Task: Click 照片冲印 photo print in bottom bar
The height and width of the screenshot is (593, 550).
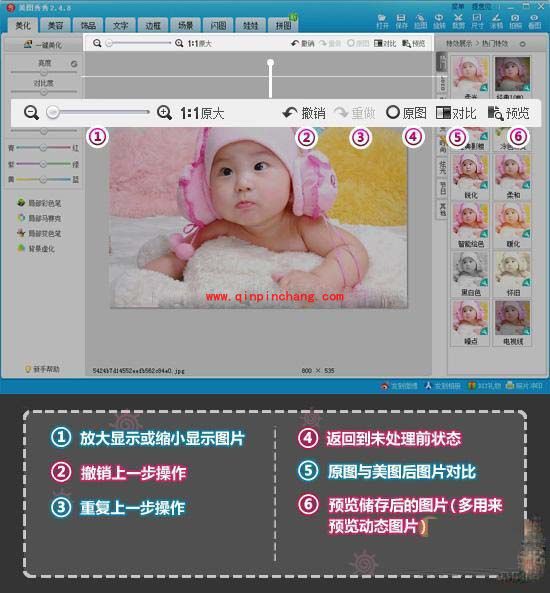Action: click(x=525, y=386)
